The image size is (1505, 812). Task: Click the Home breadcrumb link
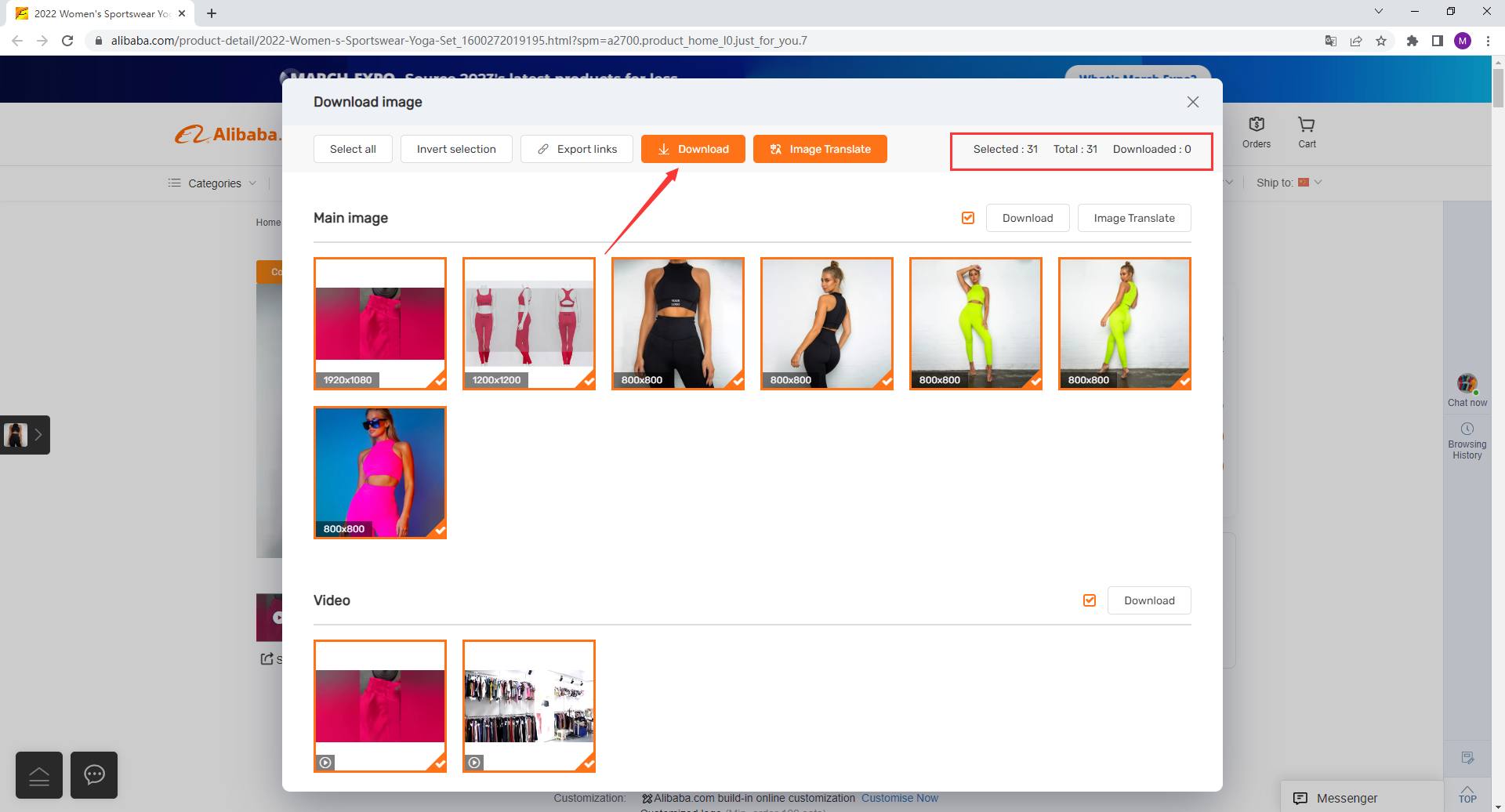click(x=268, y=223)
